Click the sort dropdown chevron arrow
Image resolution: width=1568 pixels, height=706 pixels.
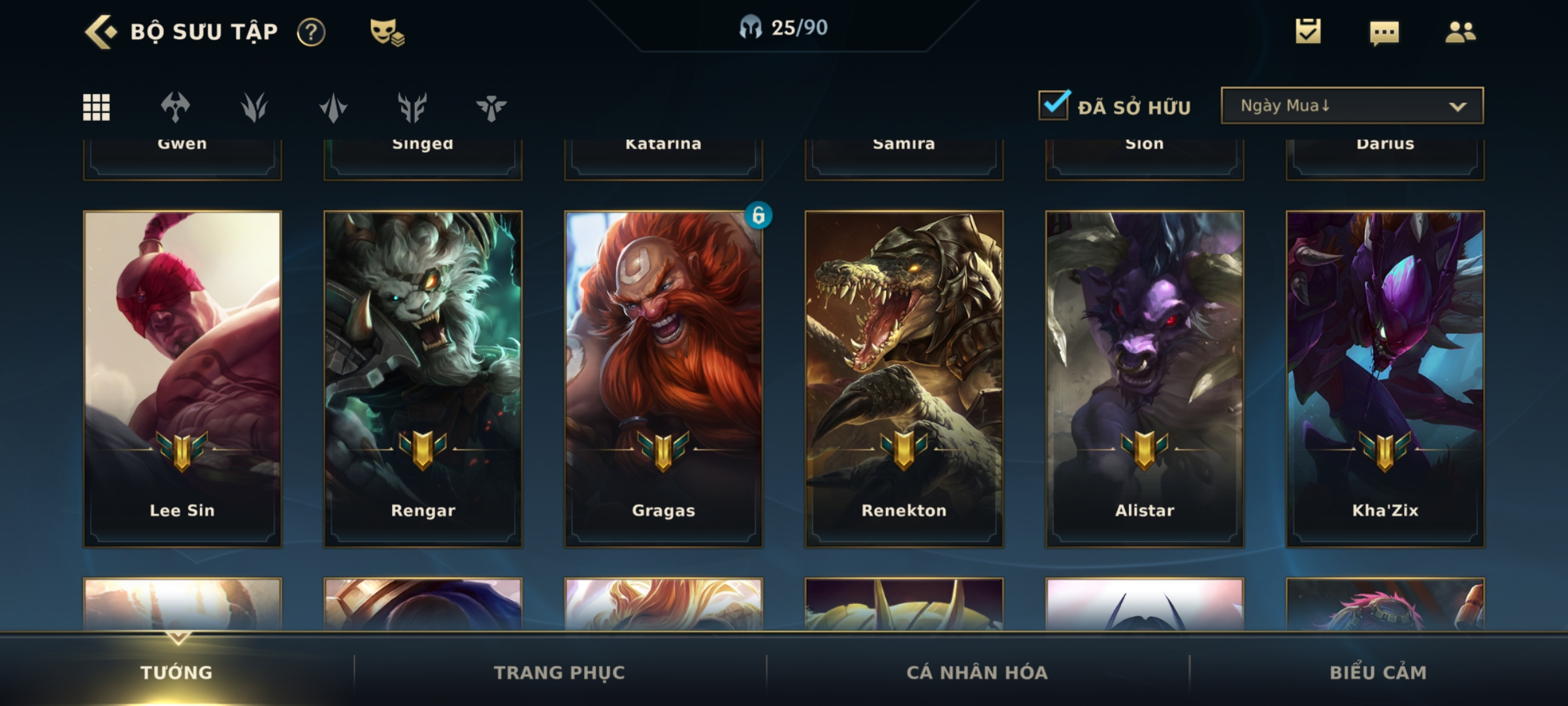(x=1458, y=107)
